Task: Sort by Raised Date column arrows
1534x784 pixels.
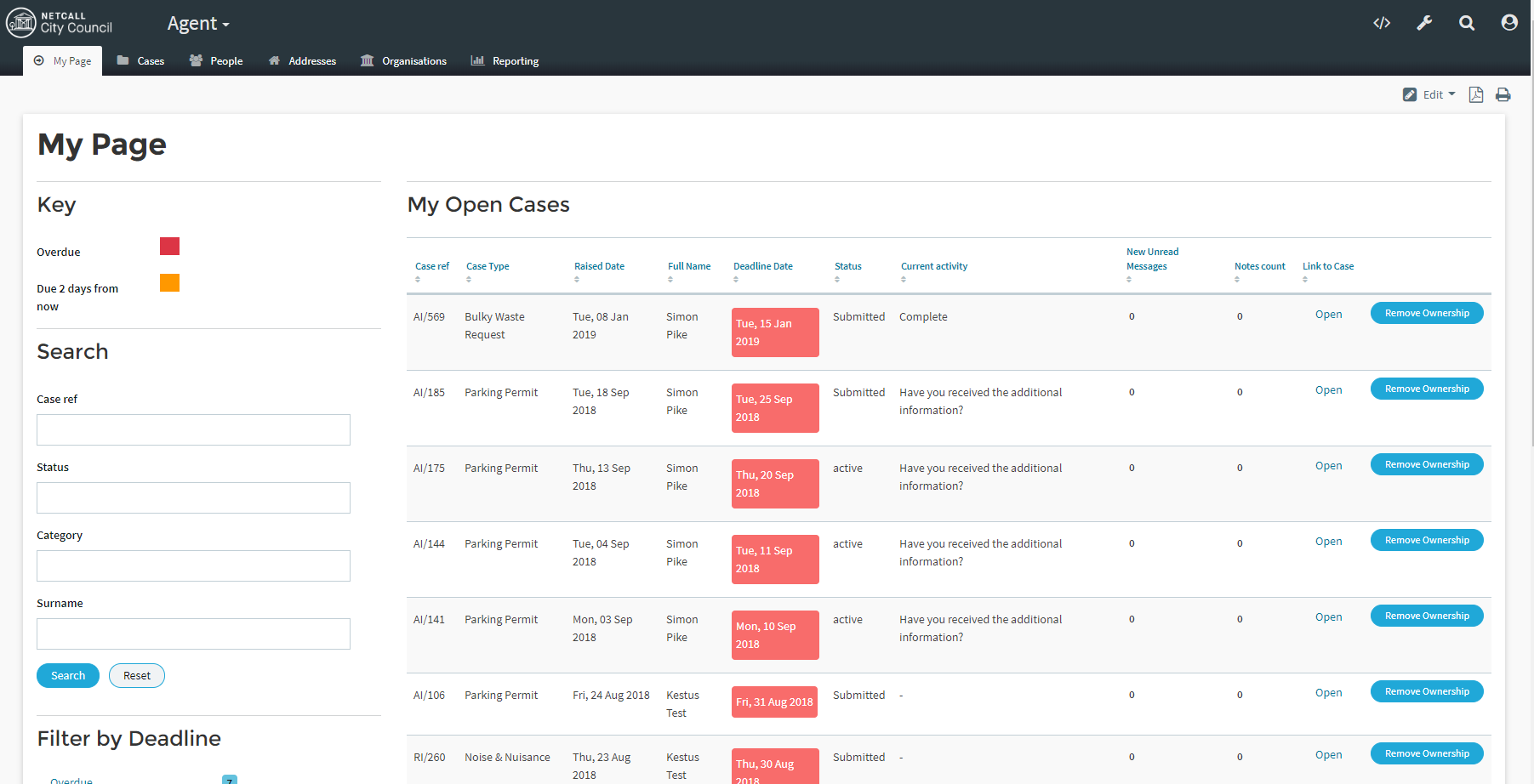Action: click(577, 279)
